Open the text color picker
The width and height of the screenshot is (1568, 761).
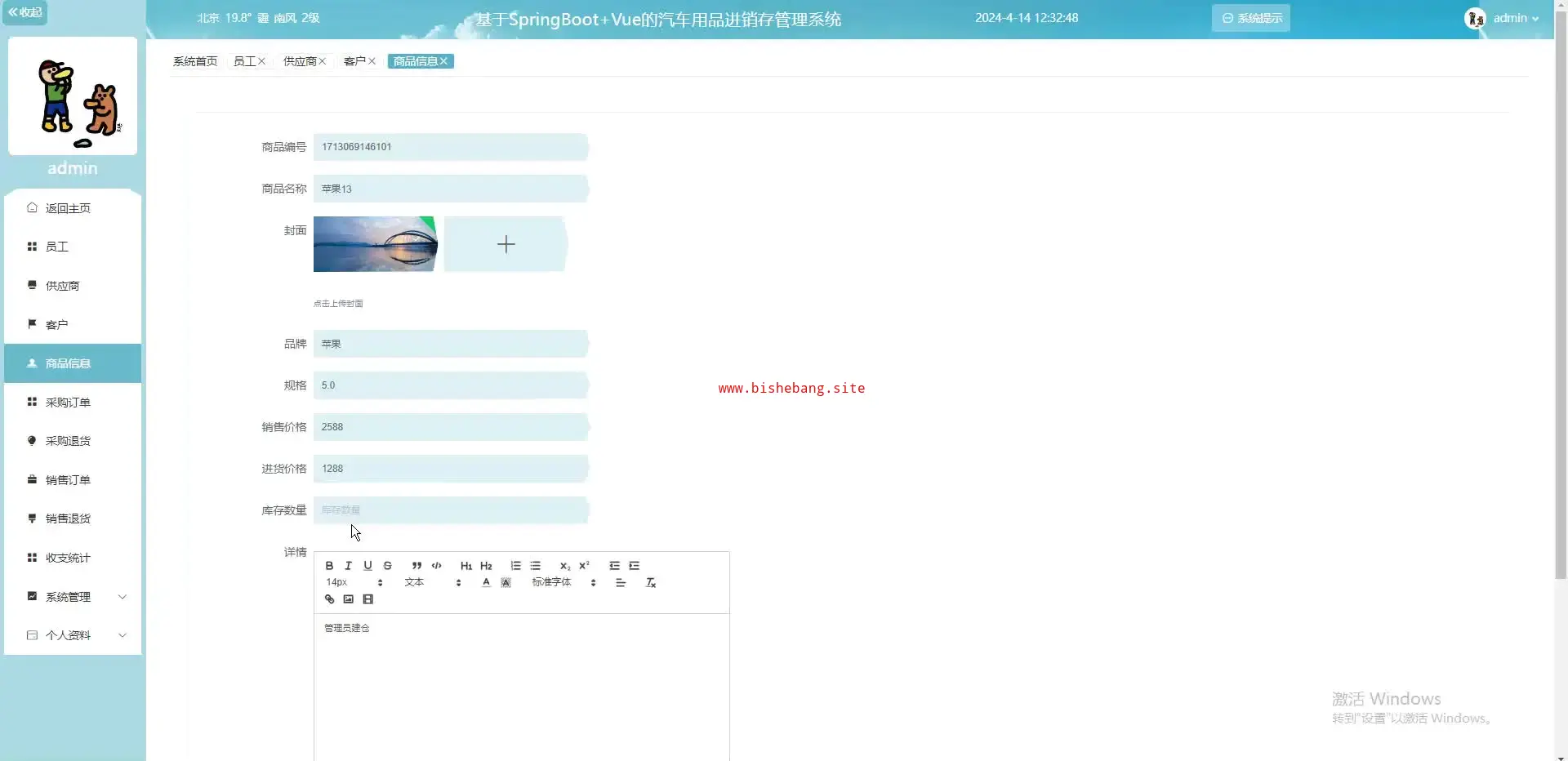[x=486, y=583]
